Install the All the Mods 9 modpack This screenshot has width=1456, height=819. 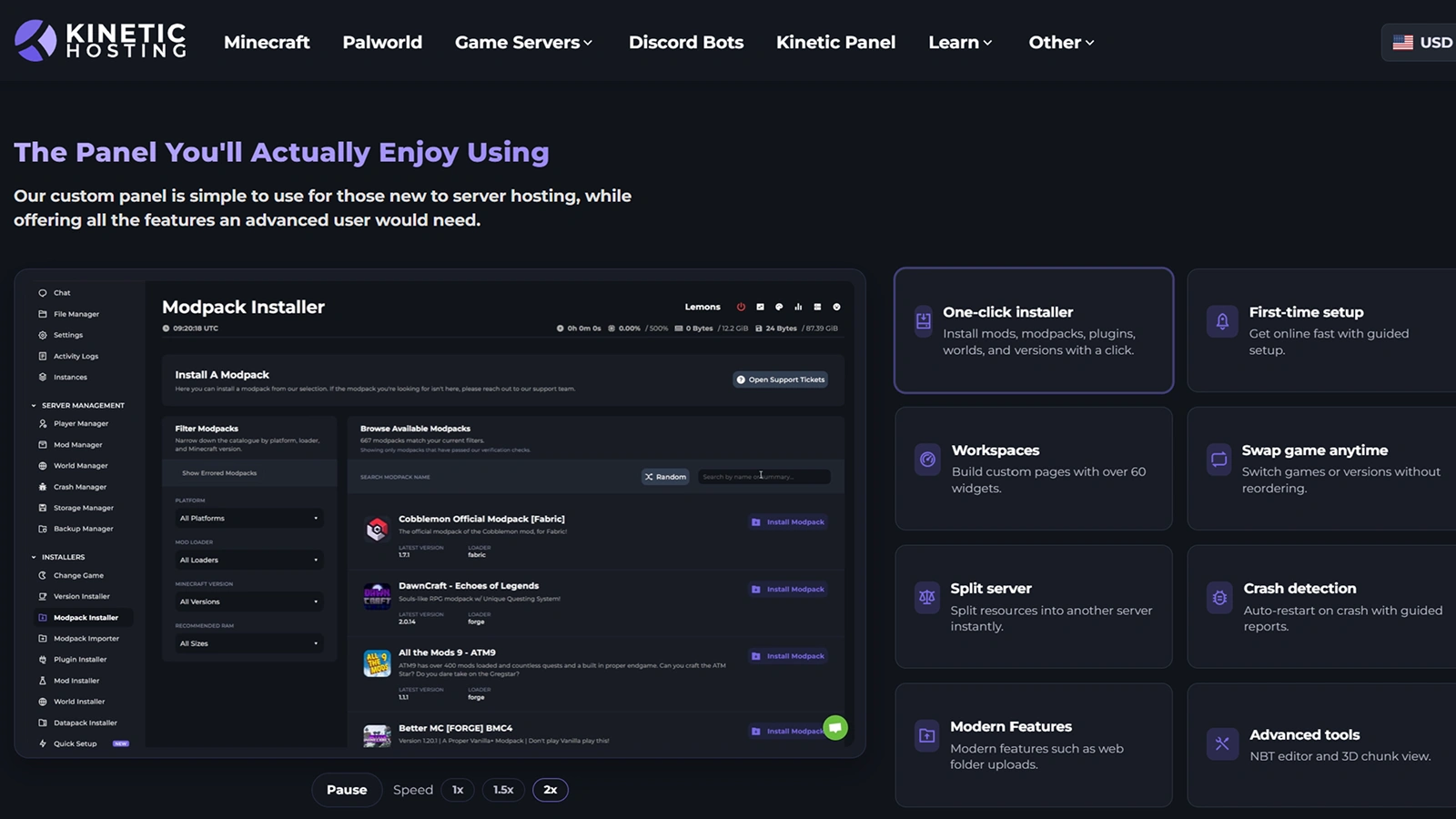click(x=788, y=656)
